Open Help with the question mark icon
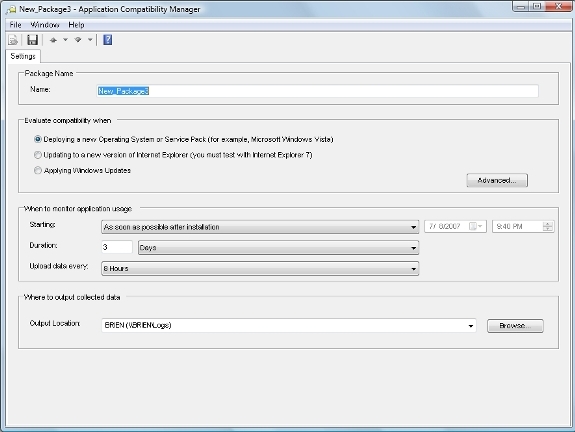 107,40
